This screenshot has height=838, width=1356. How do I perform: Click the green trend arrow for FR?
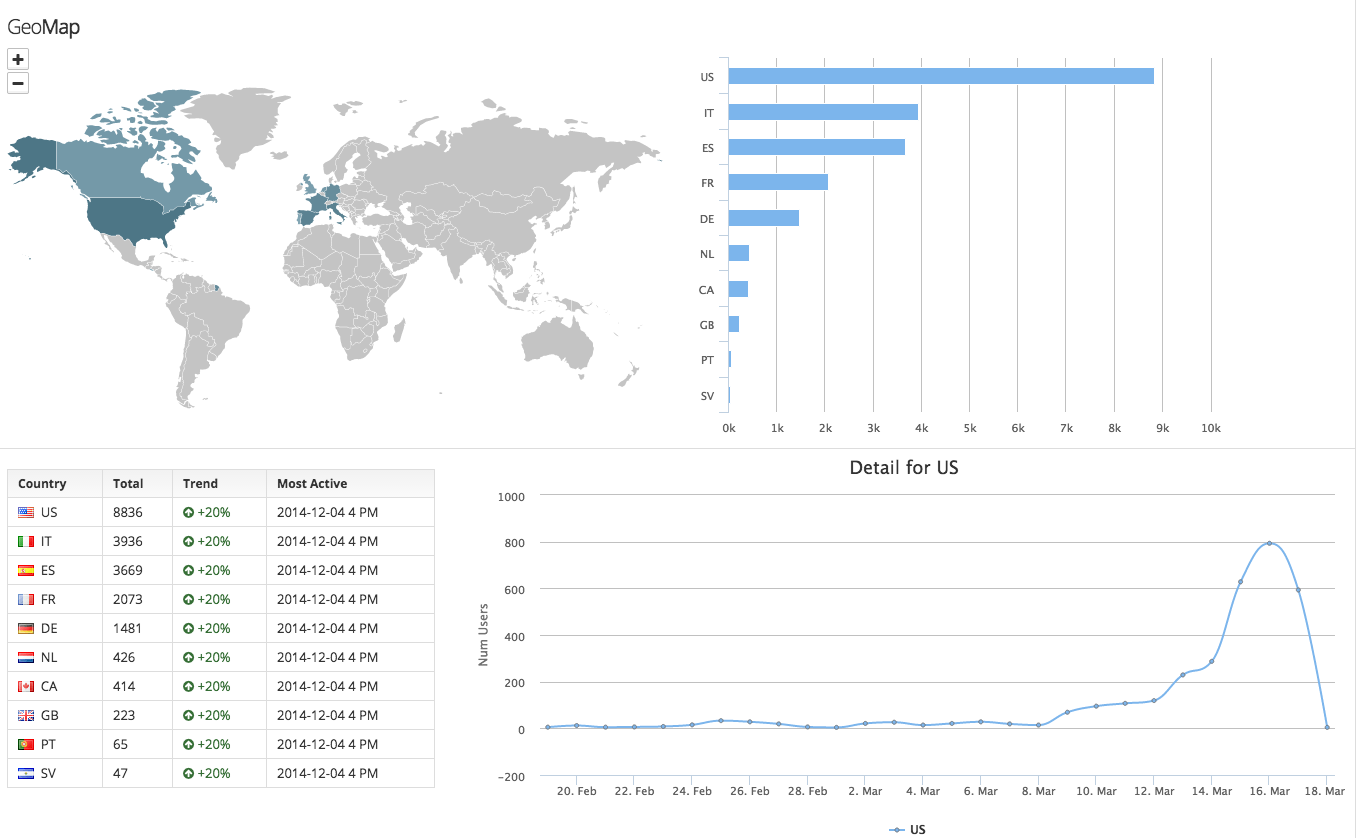(x=188, y=599)
